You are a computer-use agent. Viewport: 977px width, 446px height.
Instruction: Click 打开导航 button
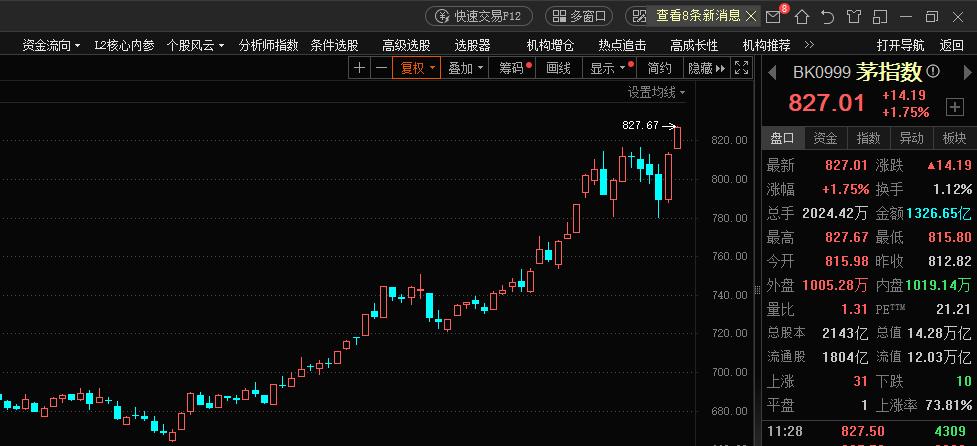[900, 45]
